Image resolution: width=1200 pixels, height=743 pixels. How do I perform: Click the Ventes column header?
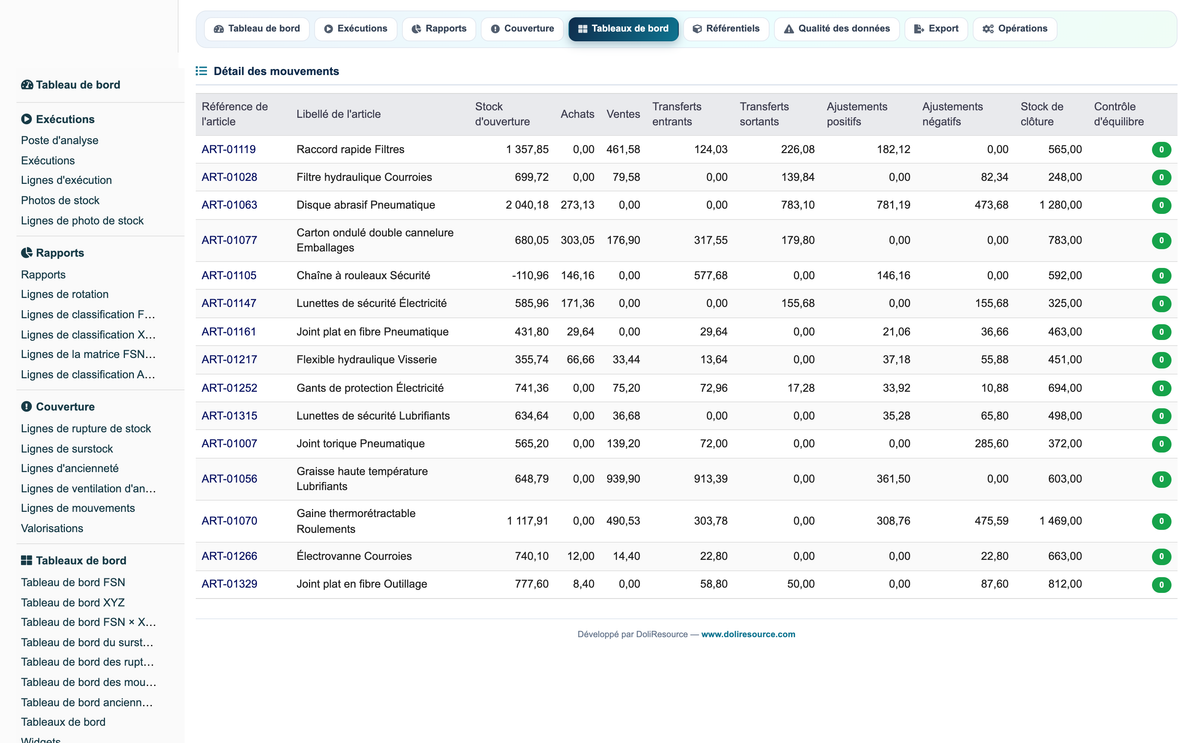pos(623,114)
